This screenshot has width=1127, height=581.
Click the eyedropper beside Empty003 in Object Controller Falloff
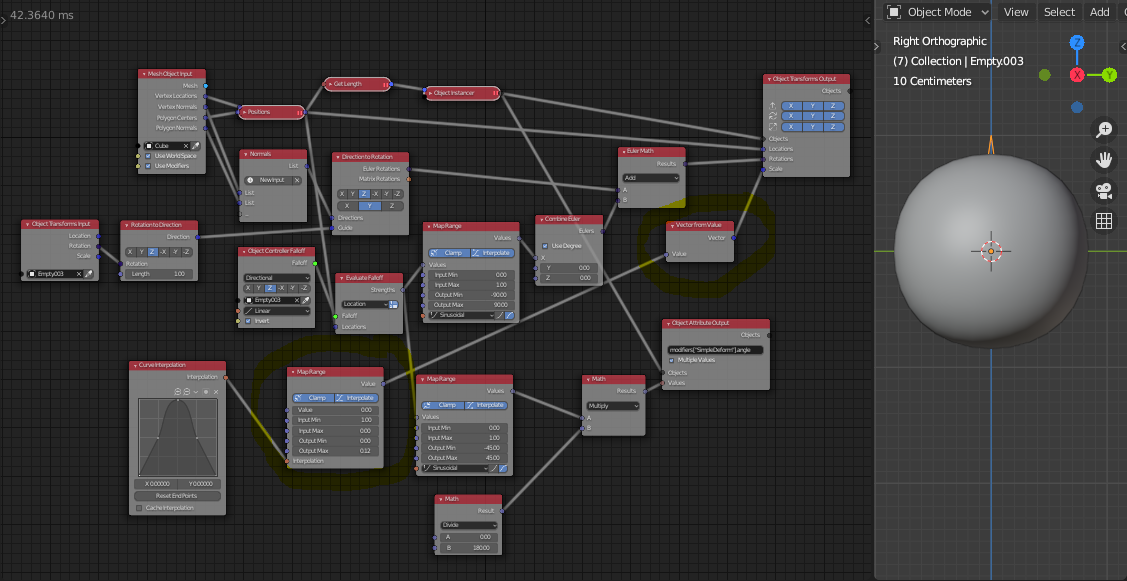pos(305,300)
